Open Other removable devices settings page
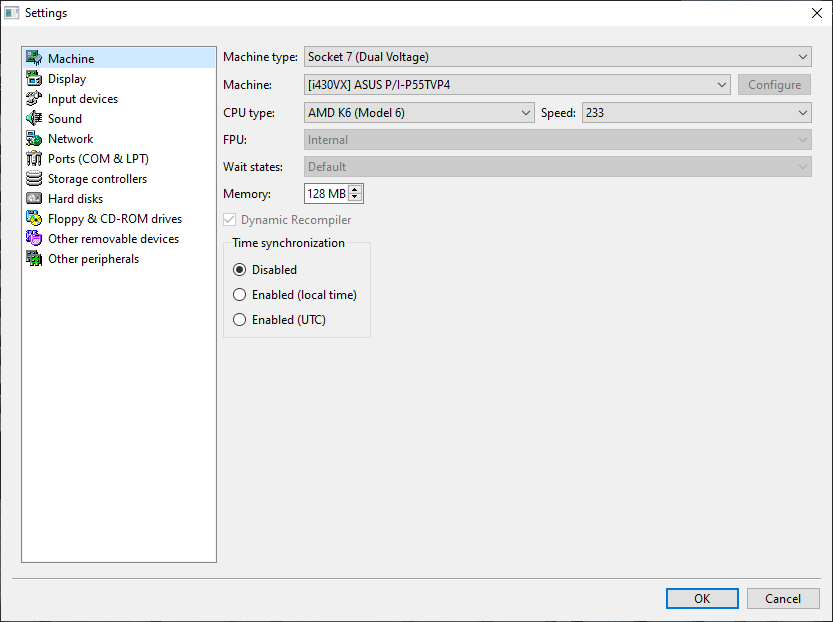 click(x=113, y=239)
